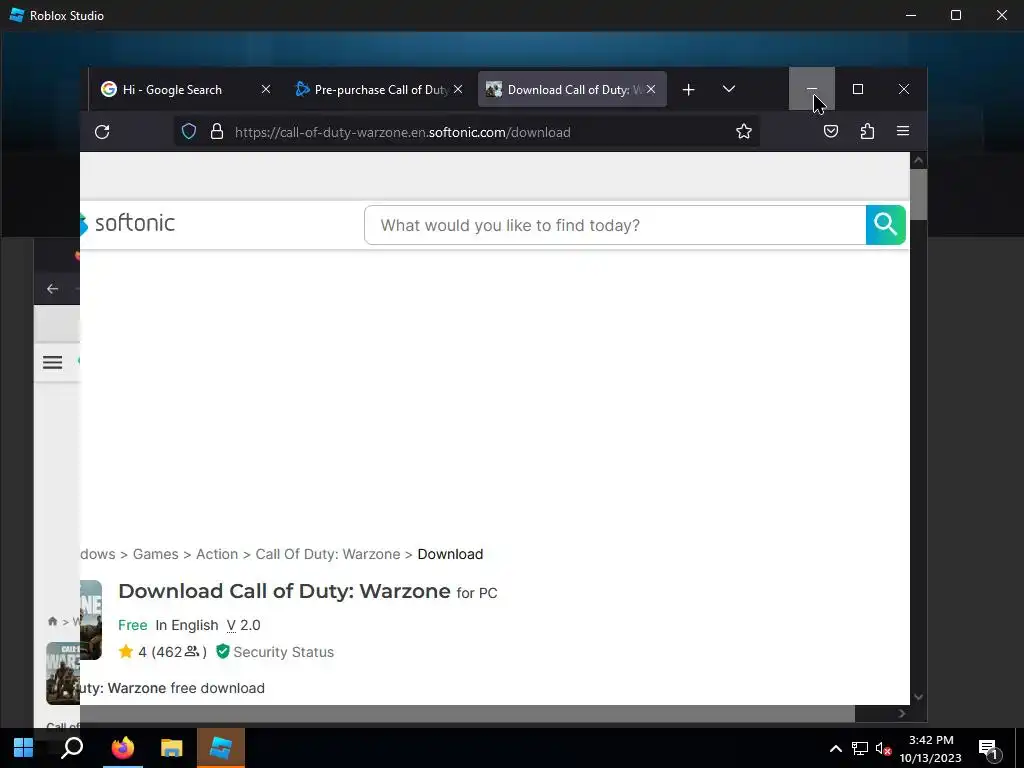Screen dimensions: 1024x768
Task: Maximize the Firefox window
Action: 857,89
